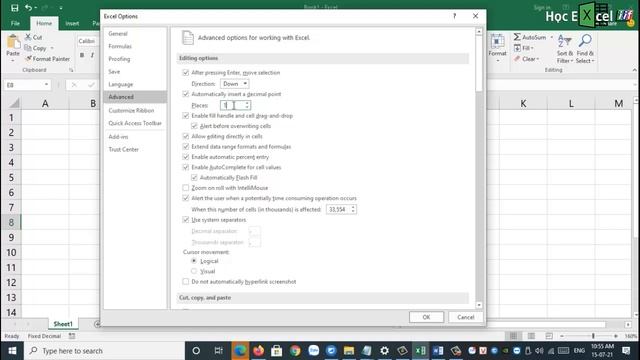The image size is (640, 360).
Task: Select the Sheet1 worksheet tab
Action: point(63,324)
